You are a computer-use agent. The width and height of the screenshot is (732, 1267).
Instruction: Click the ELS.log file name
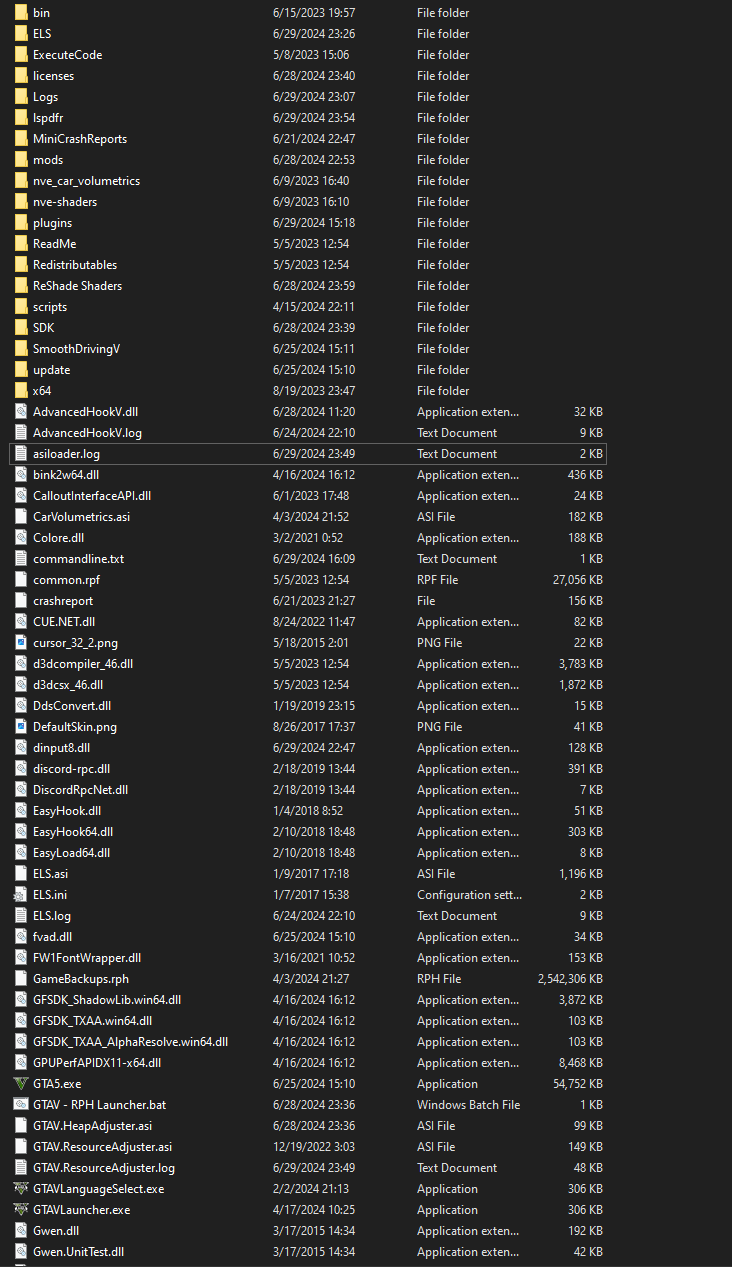52,916
